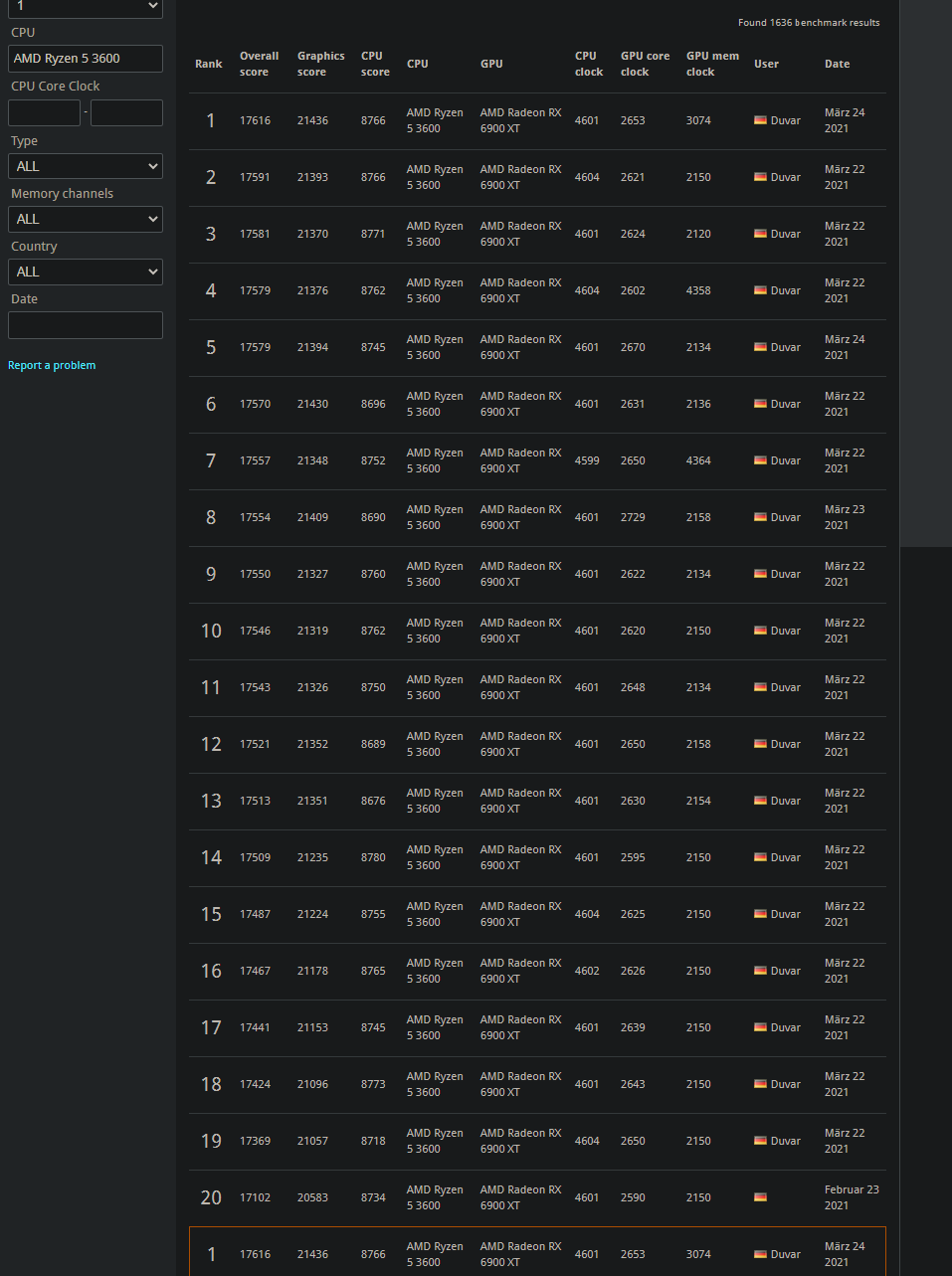Click the flag icon beside Duvar in rank 1
This screenshot has height=1276, width=952.
[760, 119]
